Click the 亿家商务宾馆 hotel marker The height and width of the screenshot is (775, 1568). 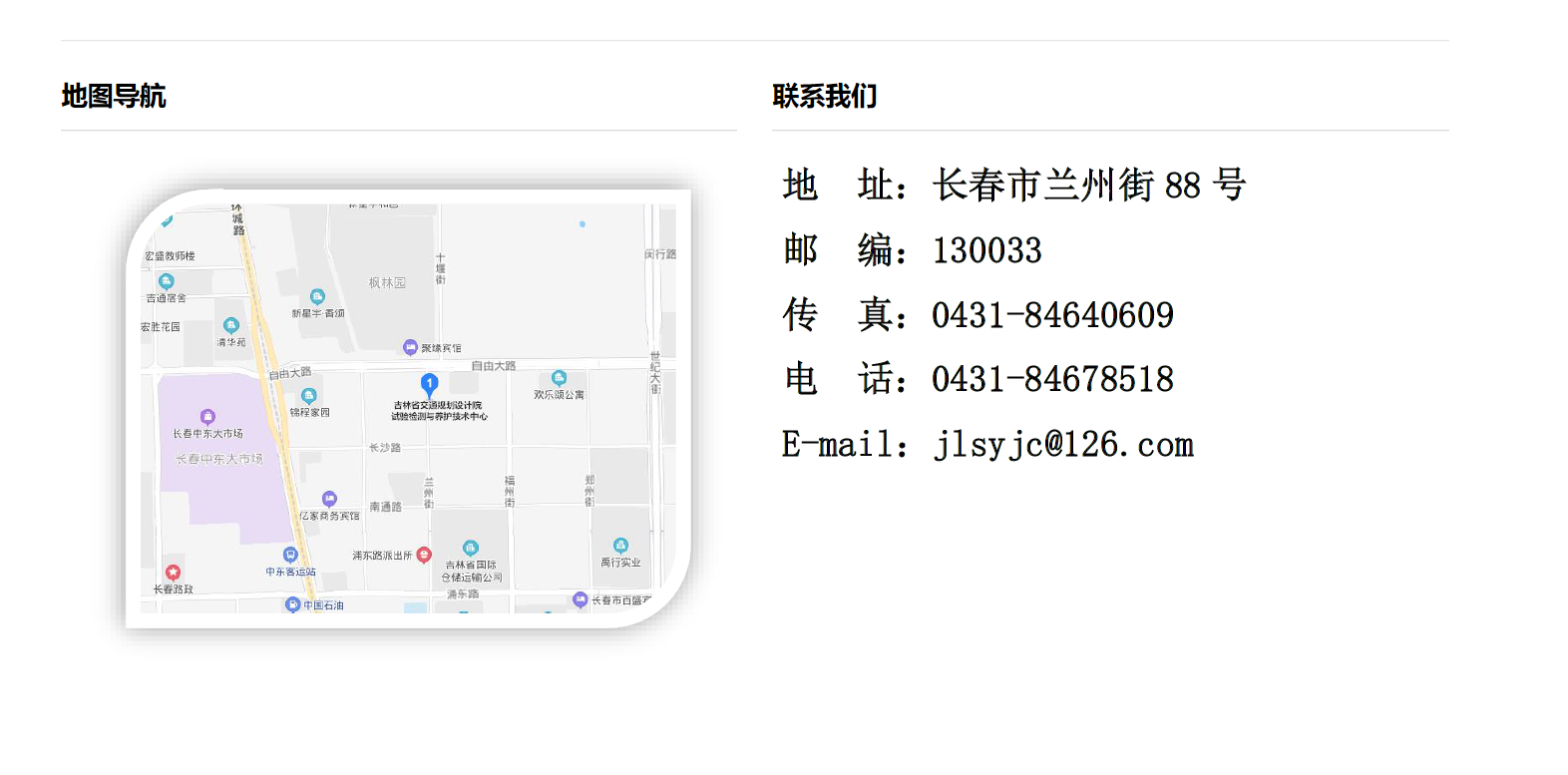[x=329, y=499]
